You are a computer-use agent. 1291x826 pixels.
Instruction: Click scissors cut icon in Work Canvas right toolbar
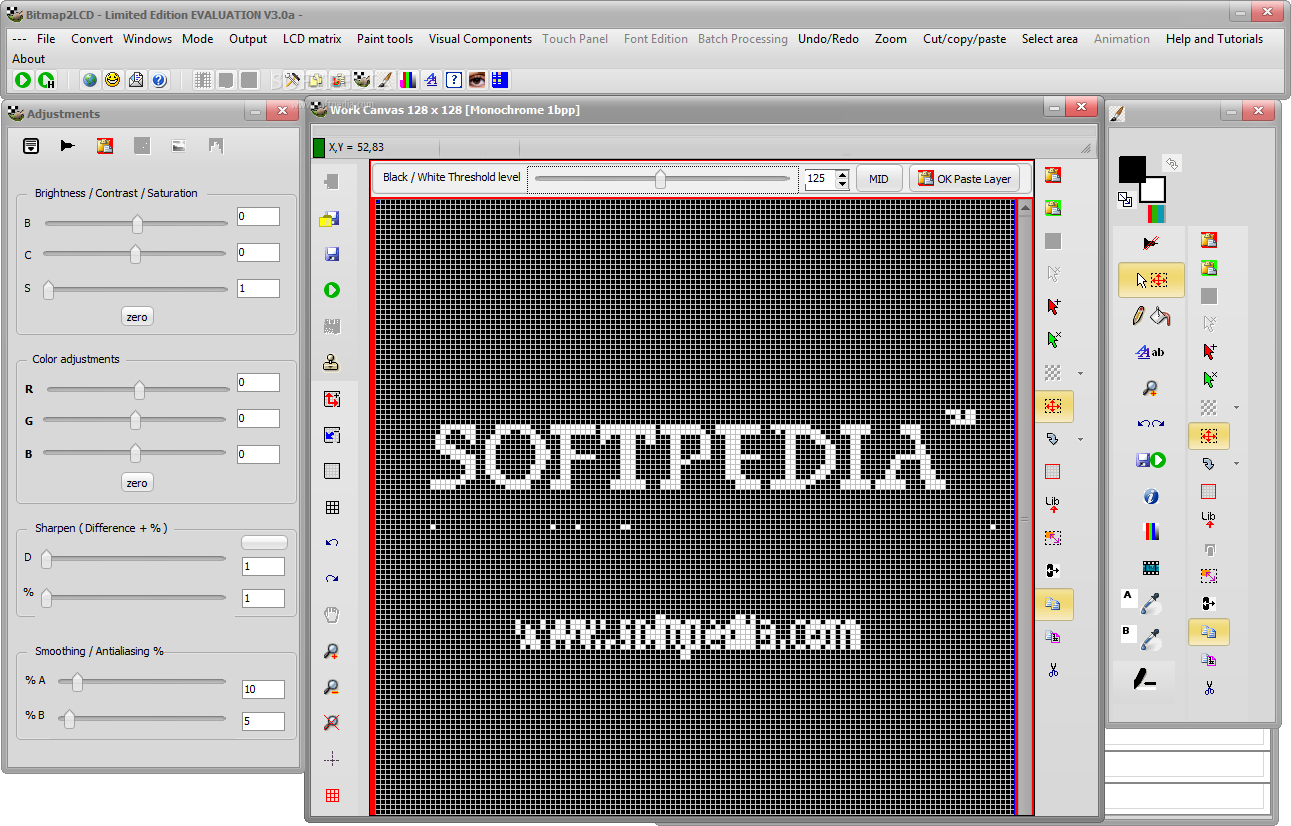(x=1053, y=670)
